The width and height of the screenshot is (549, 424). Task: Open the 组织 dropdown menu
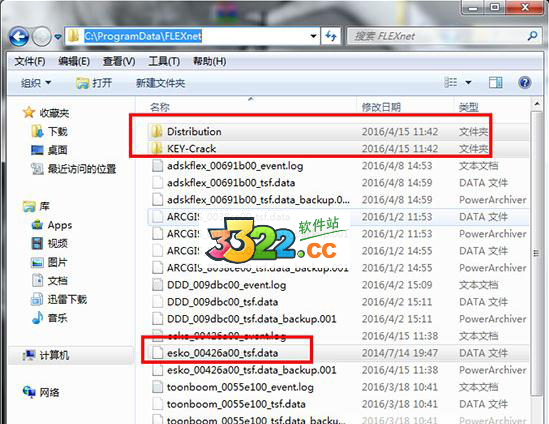[x=36, y=83]
